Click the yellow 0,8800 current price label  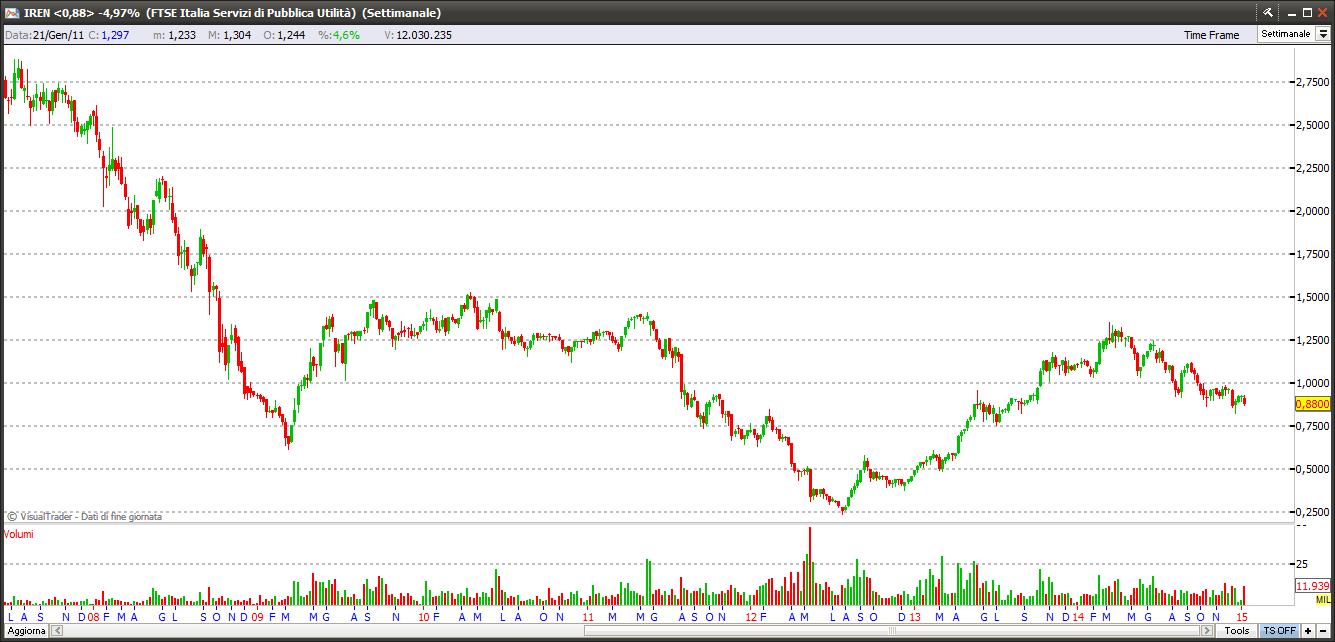[1312, 404]
